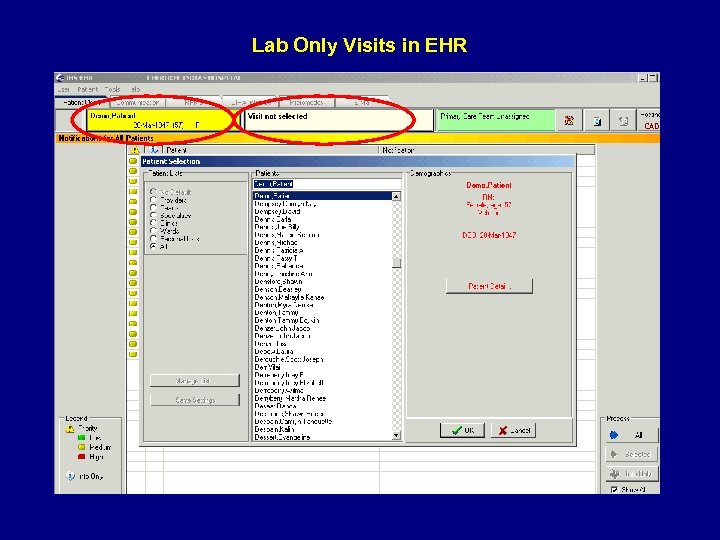
Task: Open the EHR application icon in the title bar
Action: pyautogui.click(x=60, y=78)
